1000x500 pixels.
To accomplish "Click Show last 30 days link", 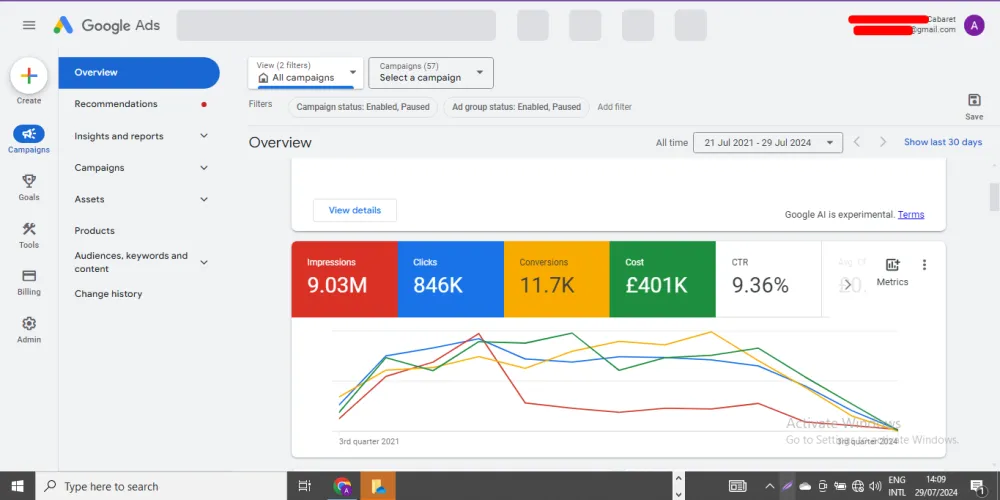I will click(x=943, y=142).
